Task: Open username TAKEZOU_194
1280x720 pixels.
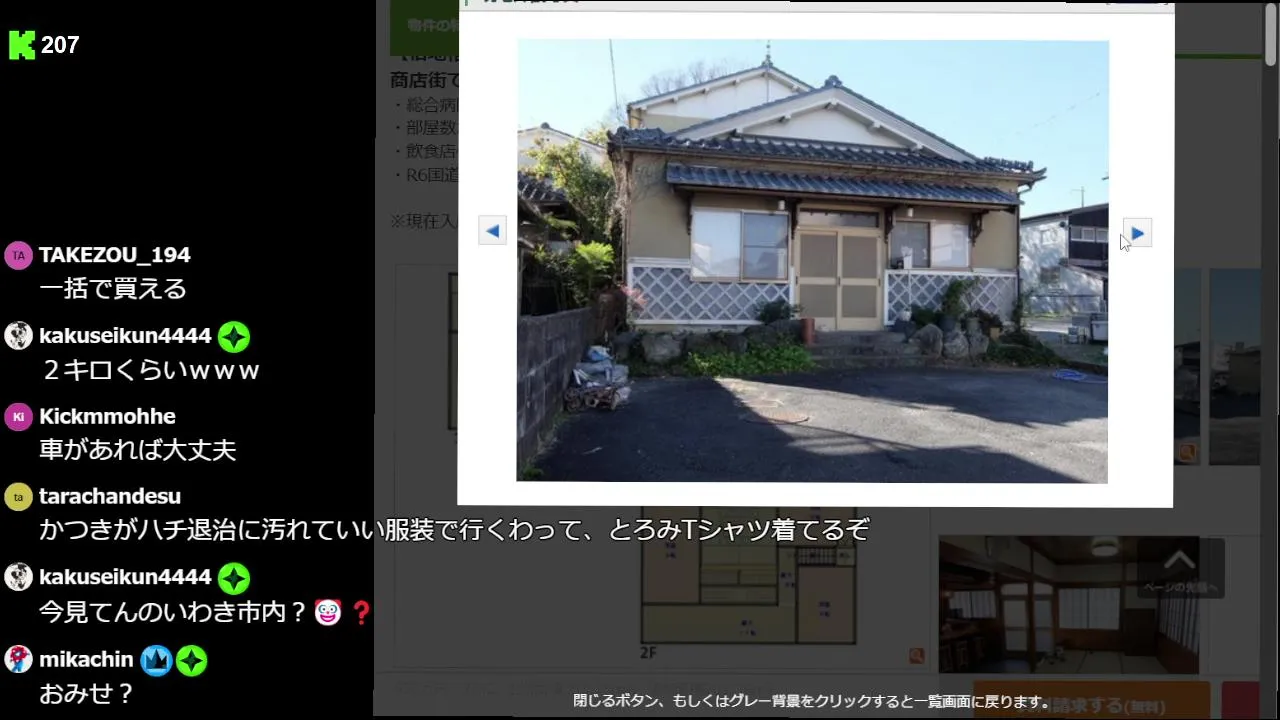Action: [115, 255]
